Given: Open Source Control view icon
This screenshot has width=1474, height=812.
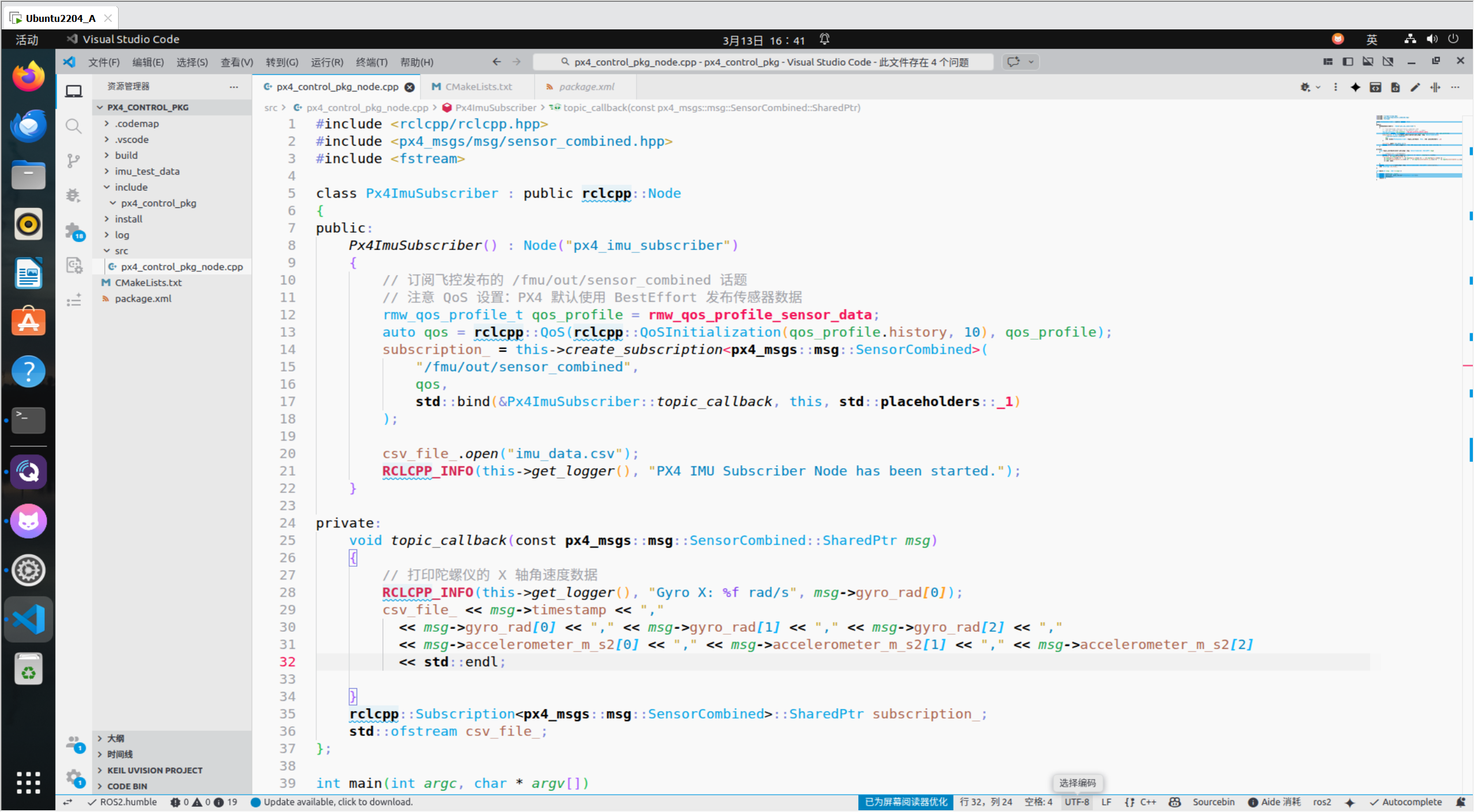Looking at the screenshot, I should (x=73, y=161).
